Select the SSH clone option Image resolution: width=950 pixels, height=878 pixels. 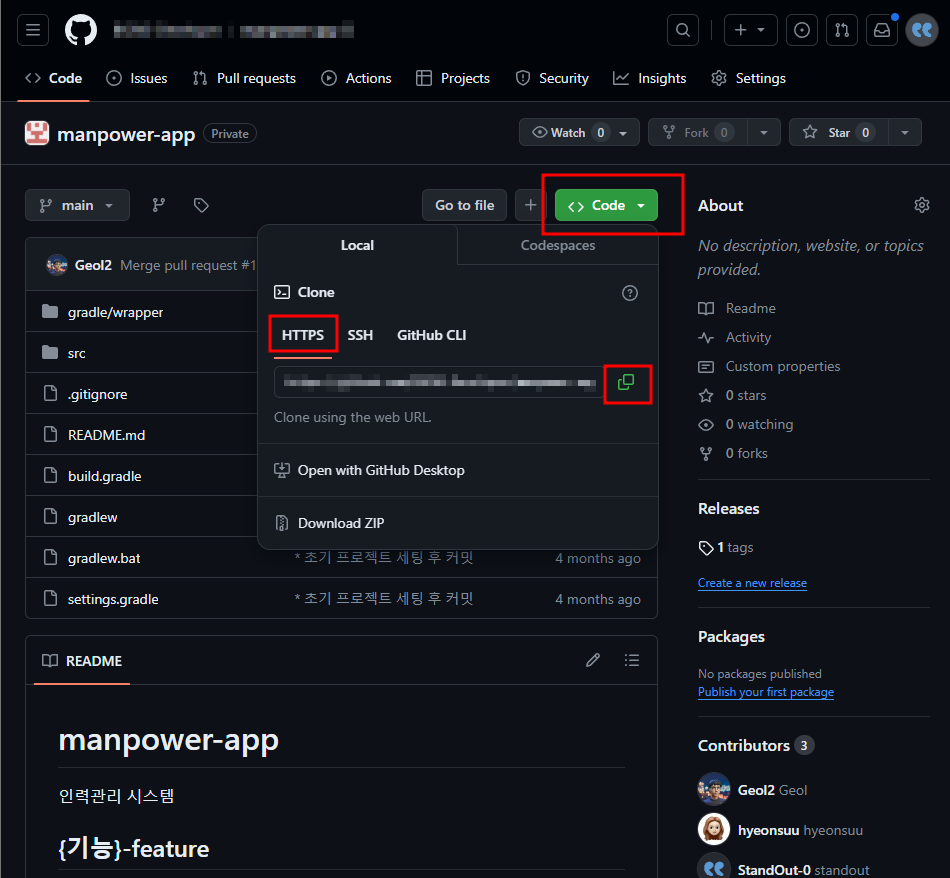tap(360, 335)
